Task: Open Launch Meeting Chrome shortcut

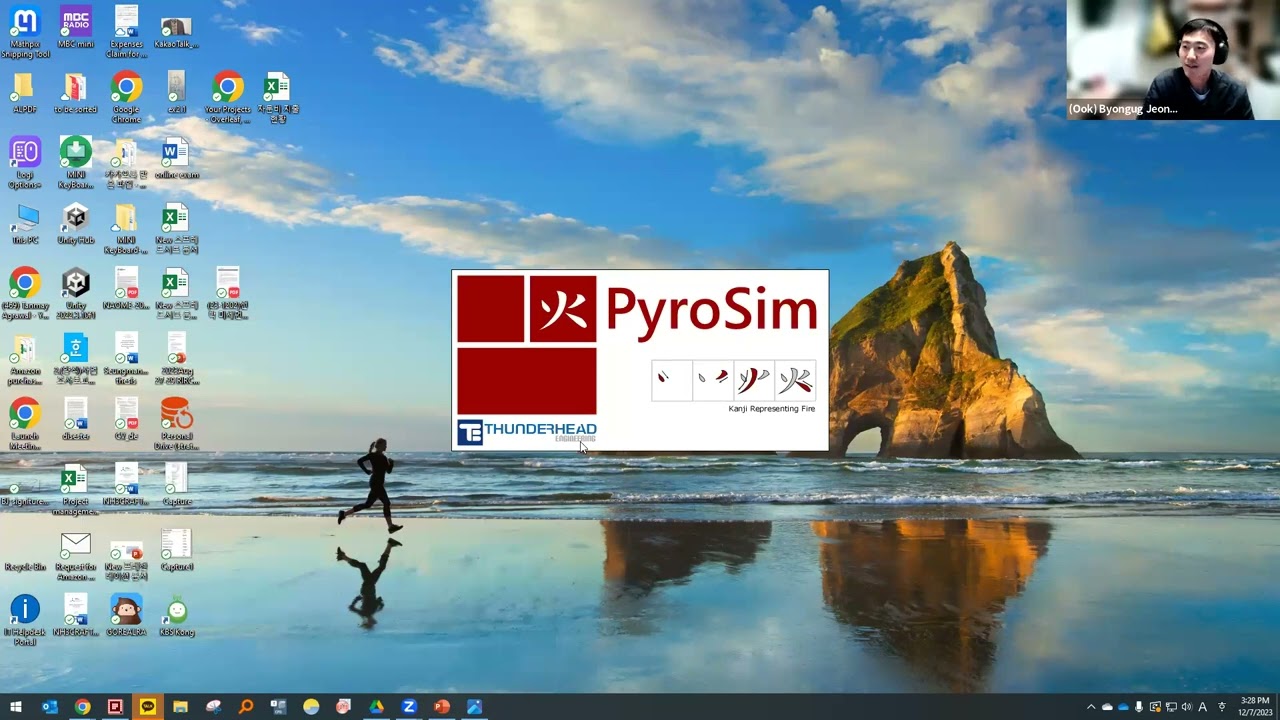Action: tap(25, 423)
